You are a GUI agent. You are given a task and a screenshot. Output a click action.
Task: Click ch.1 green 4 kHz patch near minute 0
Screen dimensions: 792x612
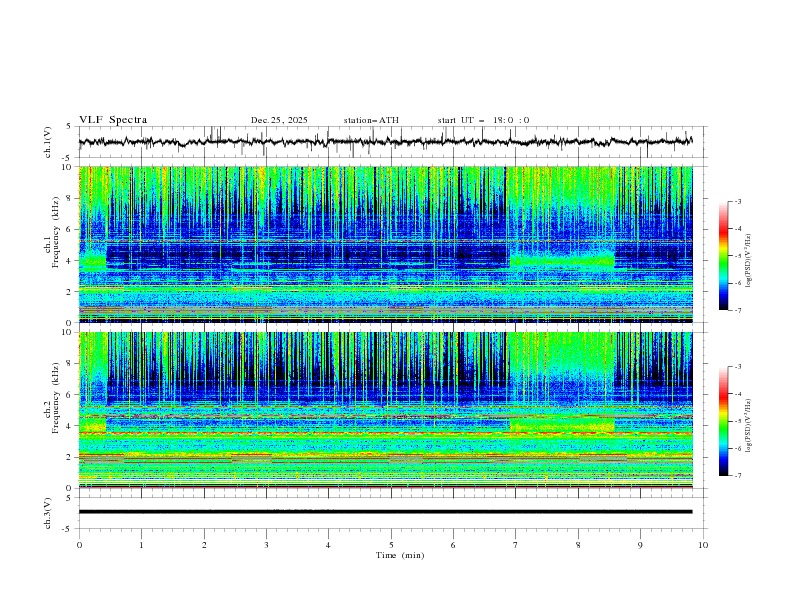click(92, 261)
